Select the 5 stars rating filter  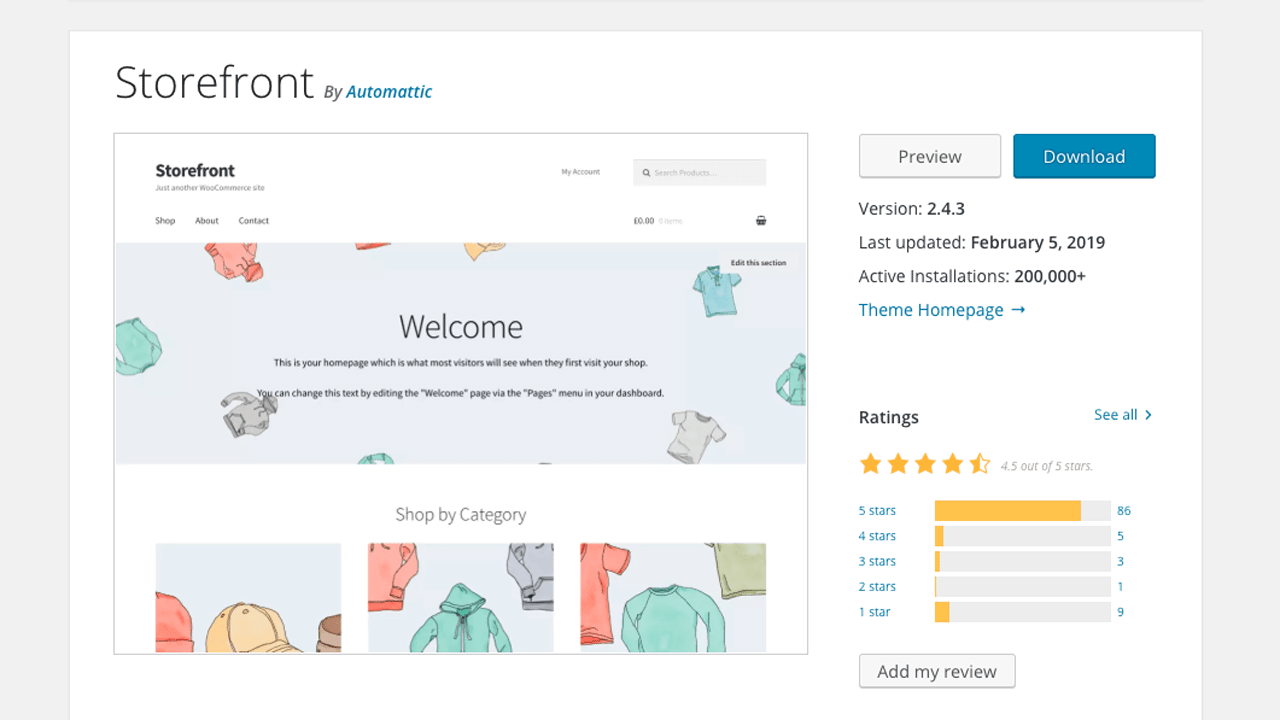(x=877, y=511)
